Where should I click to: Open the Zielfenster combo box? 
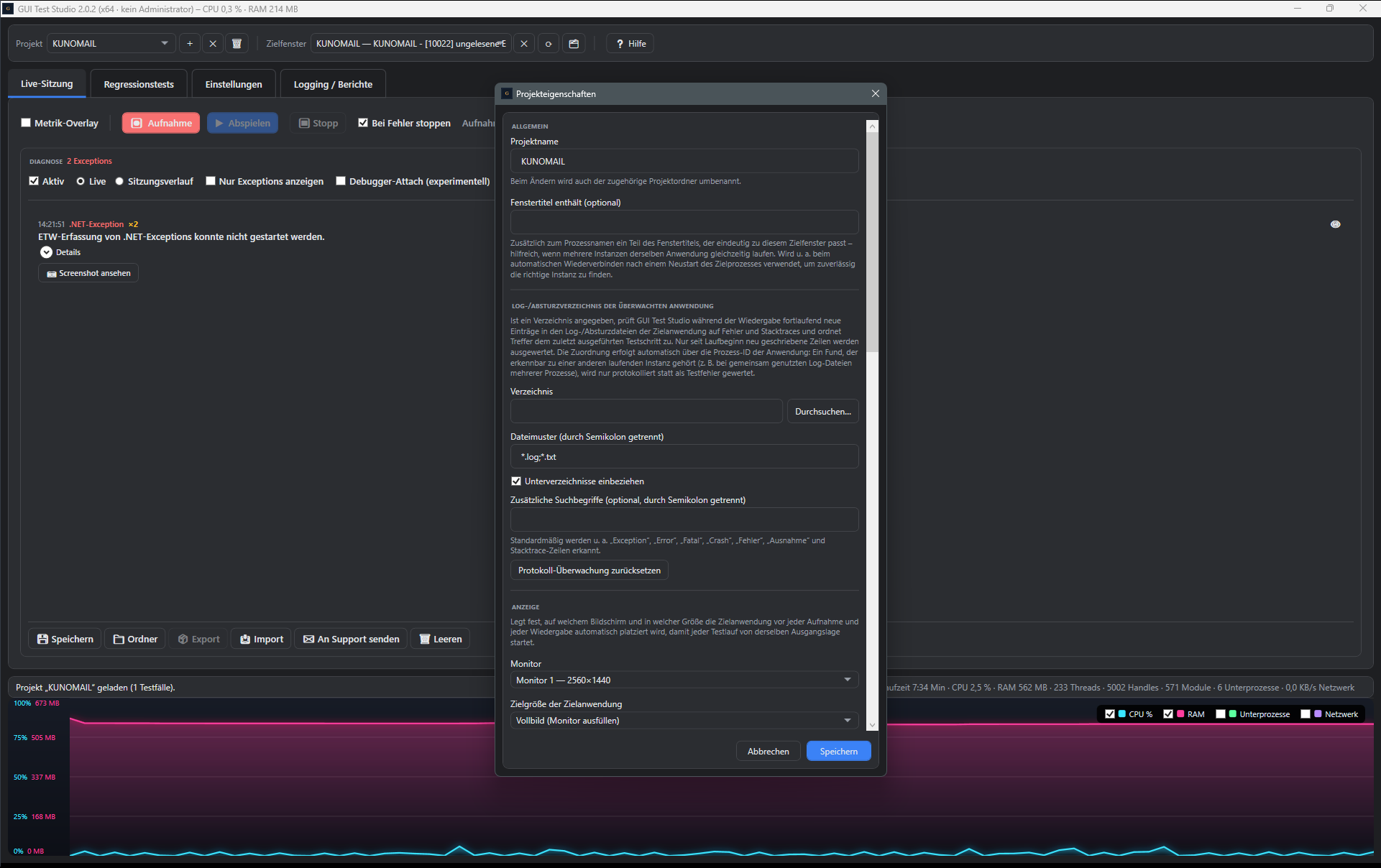(x=411, y=44)
